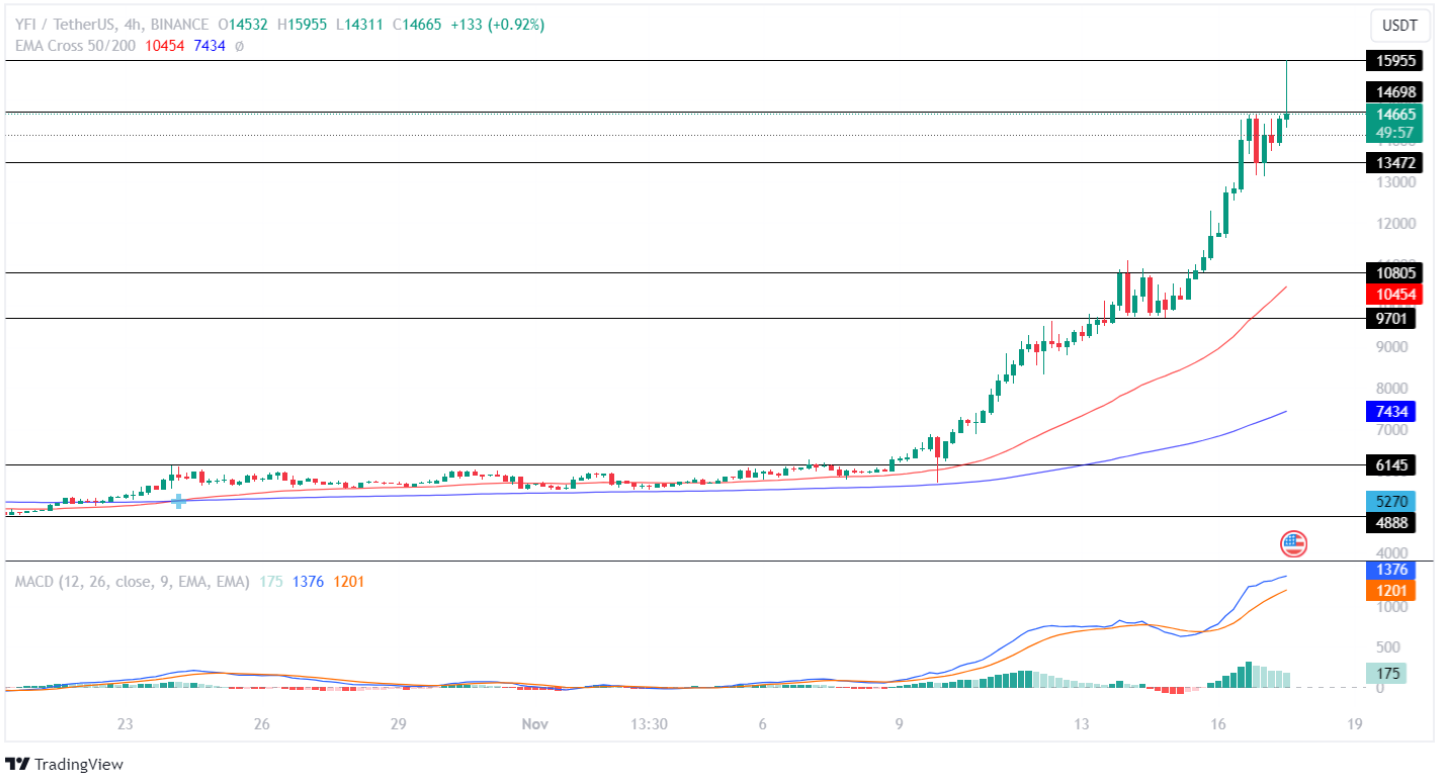The image size is (1441, 777).
Task: Click the 15955 horizontal line price label
Action: coord(1393,61)
